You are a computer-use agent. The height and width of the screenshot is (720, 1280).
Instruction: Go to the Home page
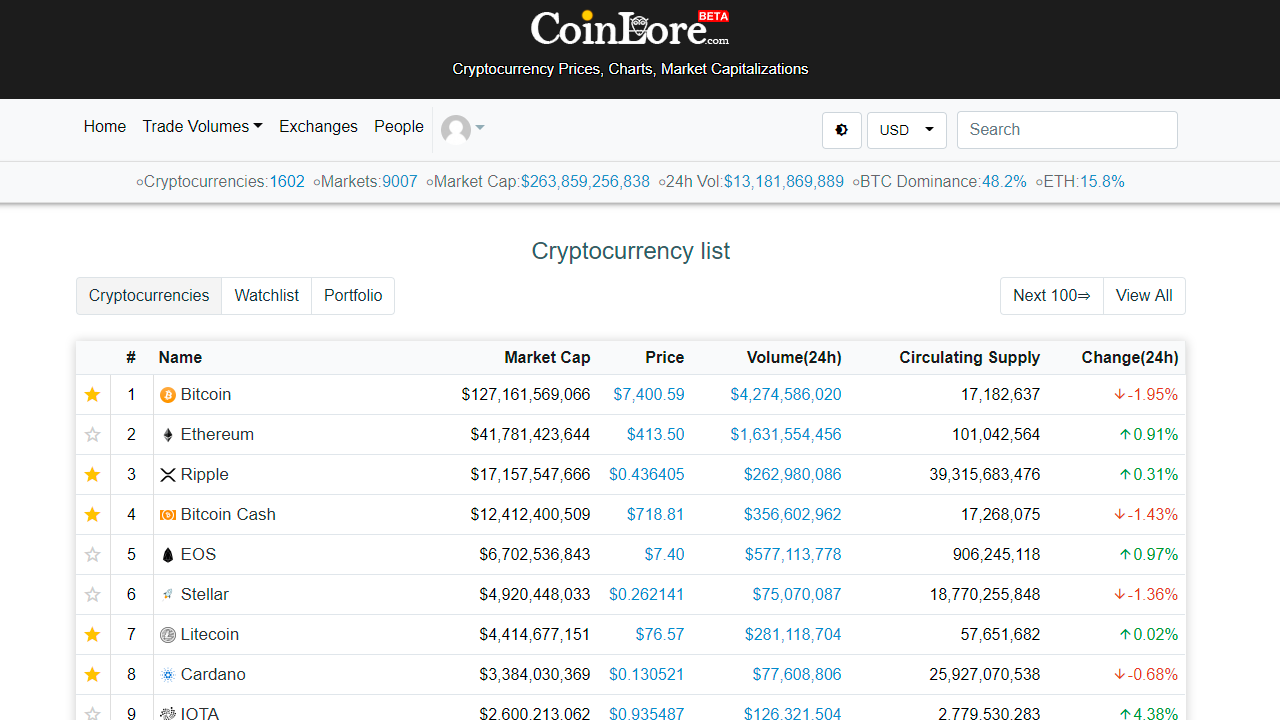(105, 127)
